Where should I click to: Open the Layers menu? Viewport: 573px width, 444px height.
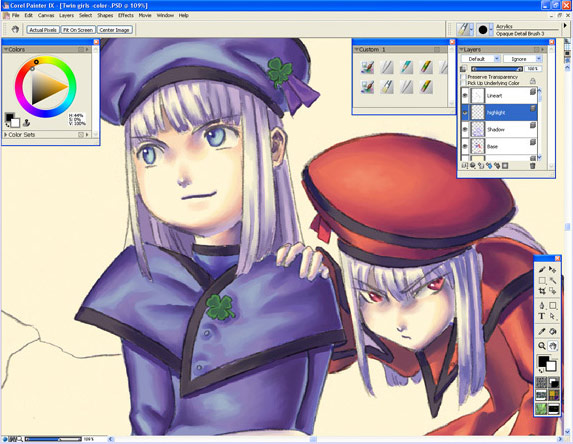pos(66,15)
